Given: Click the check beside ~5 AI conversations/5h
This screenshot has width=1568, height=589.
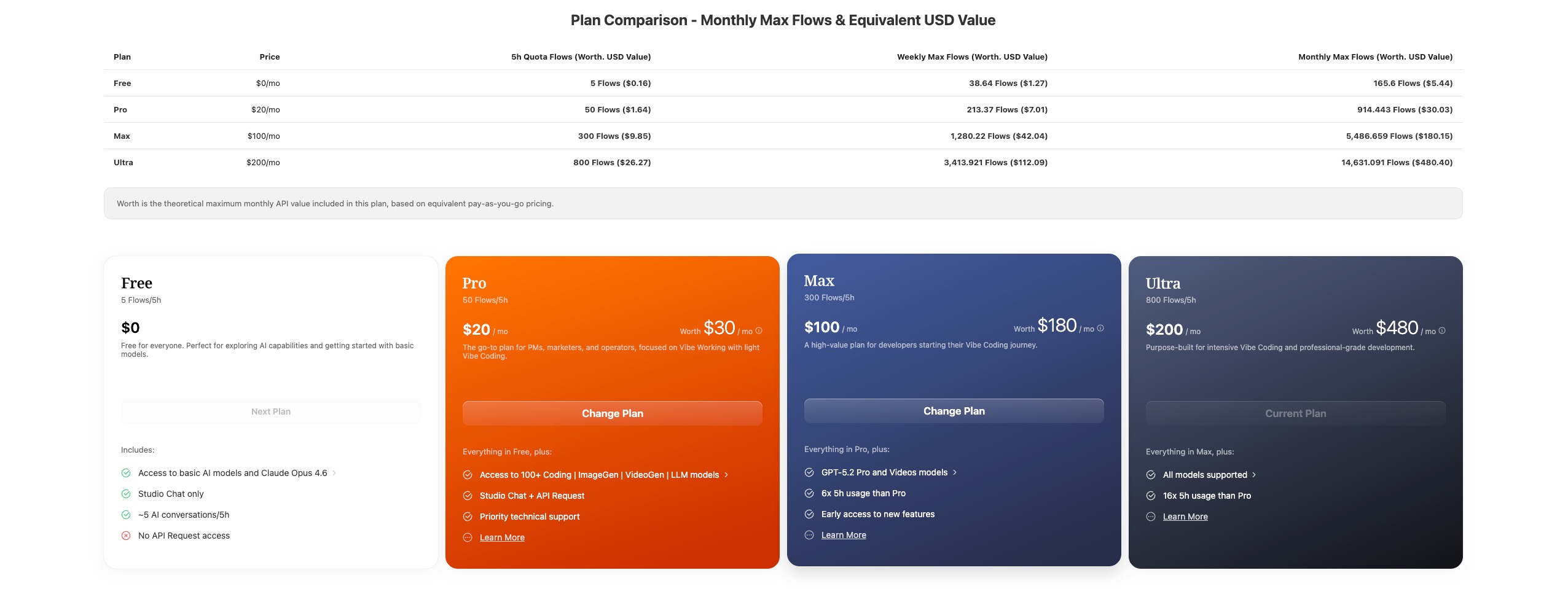Looking at the screenshot, I should tap(126, 514).
